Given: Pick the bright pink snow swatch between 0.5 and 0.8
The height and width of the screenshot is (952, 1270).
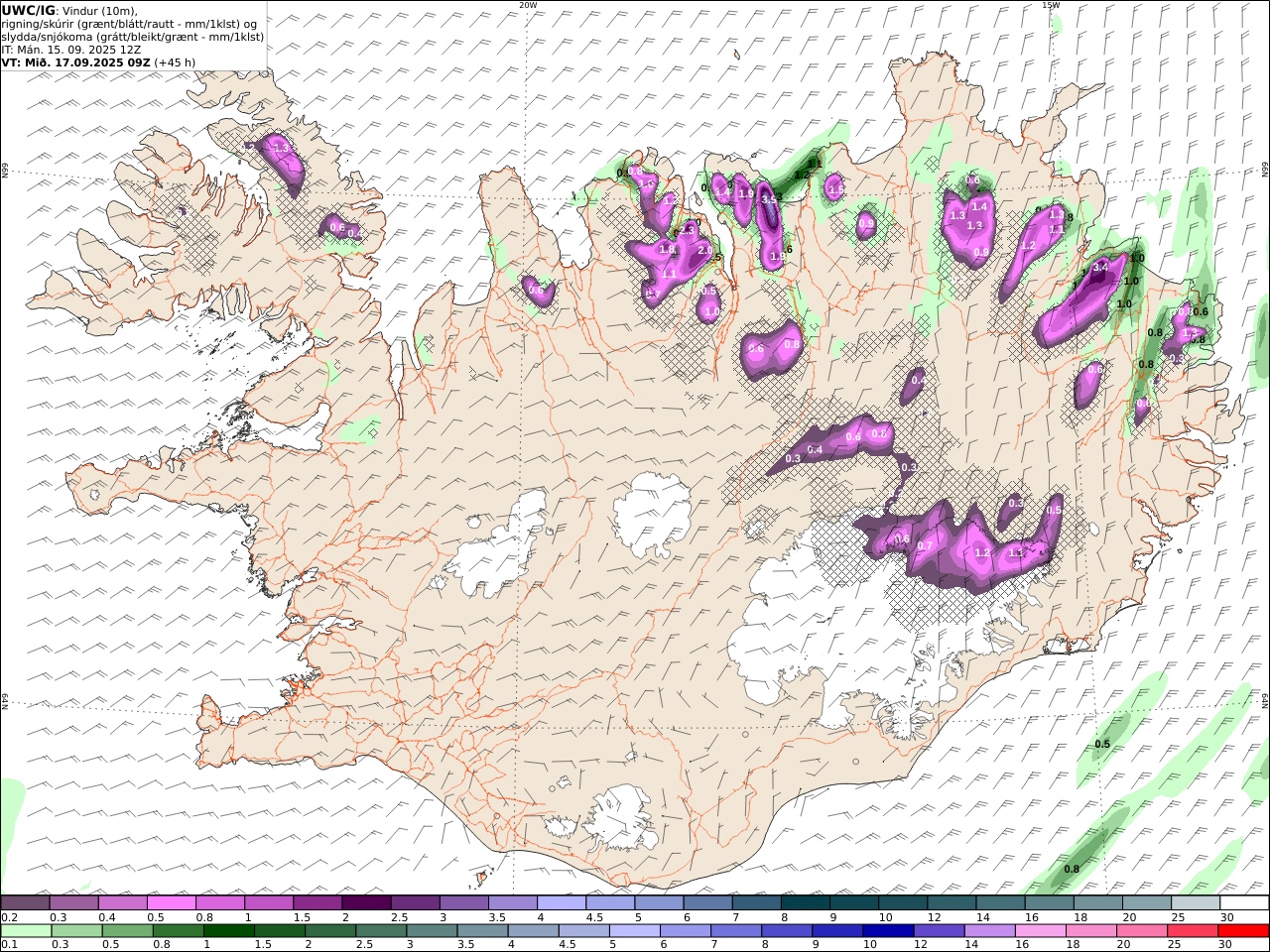Looking at the screenshot, I should (171, 903).
